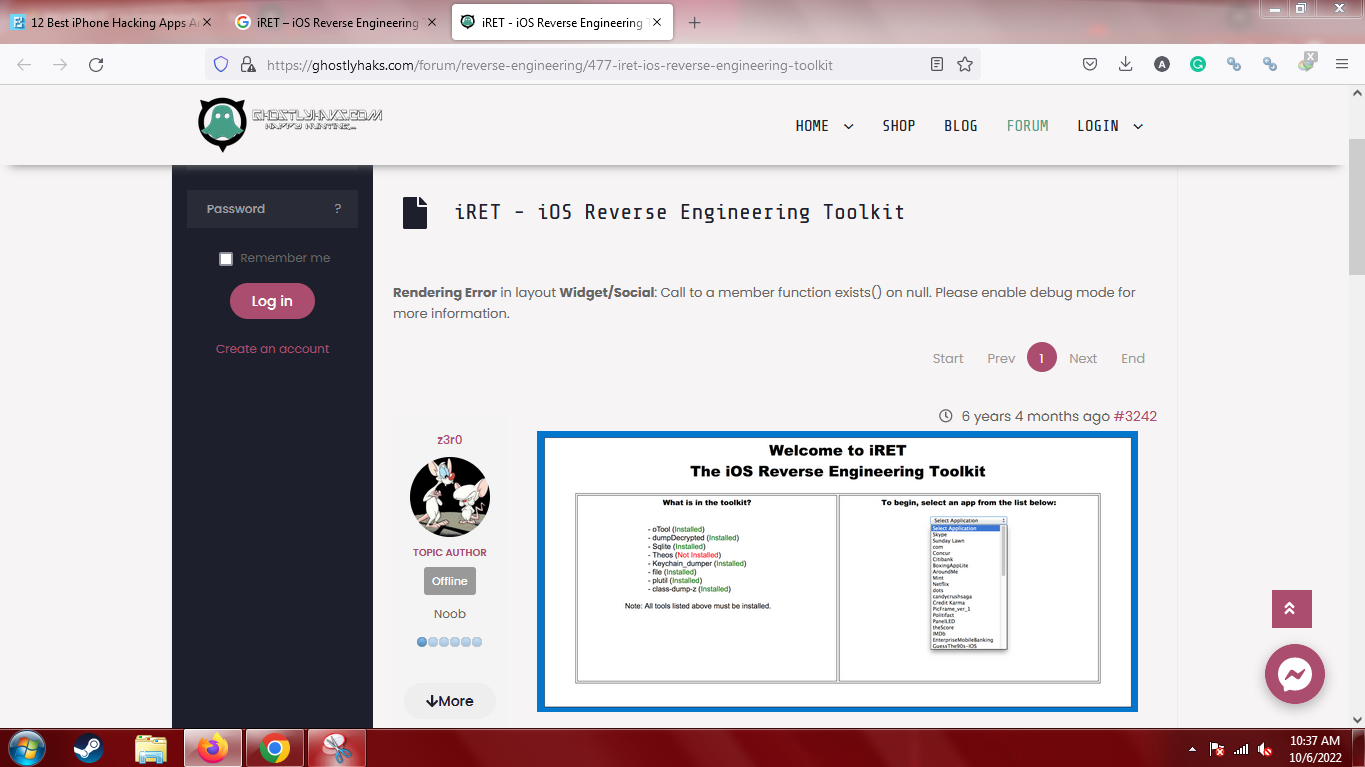
Task: Click the Next pagination link
Action: 1083,358
